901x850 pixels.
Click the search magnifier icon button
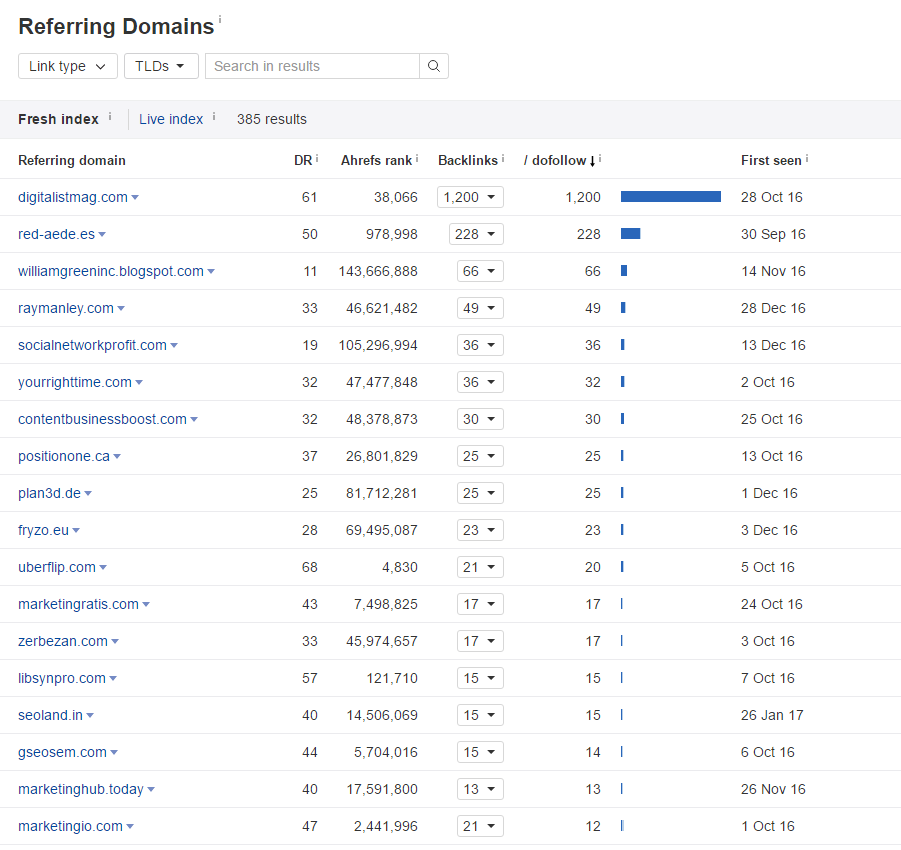(x=434, y=66)
